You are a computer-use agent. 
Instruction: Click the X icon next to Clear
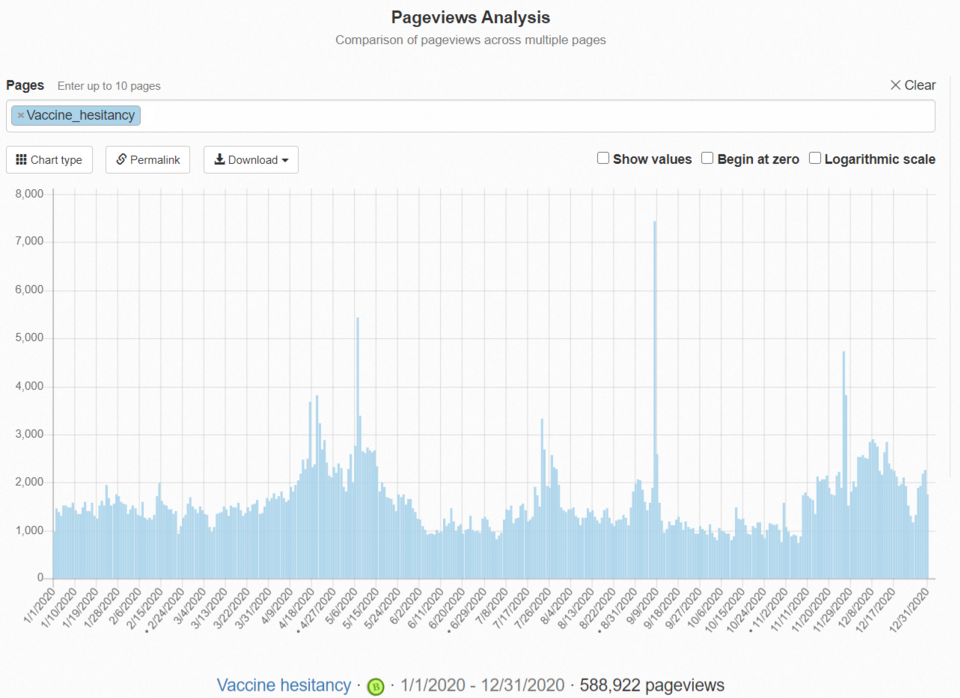click(x=895, y=85)
